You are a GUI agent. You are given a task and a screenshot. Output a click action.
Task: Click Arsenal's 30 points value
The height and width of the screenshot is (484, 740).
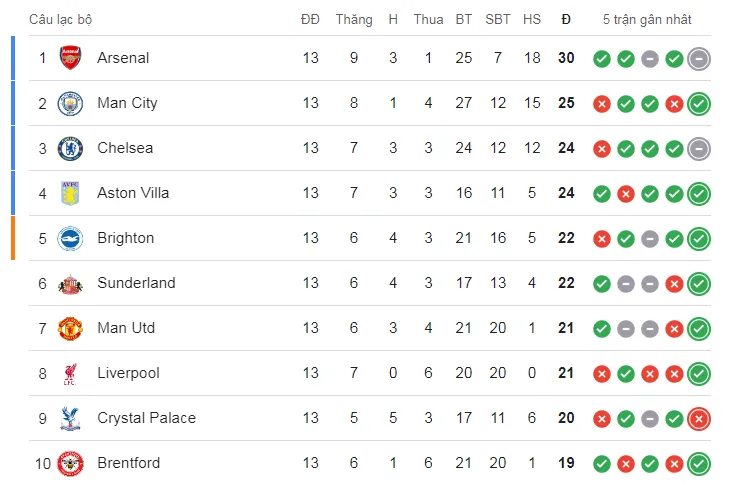(x=566, y=58)
